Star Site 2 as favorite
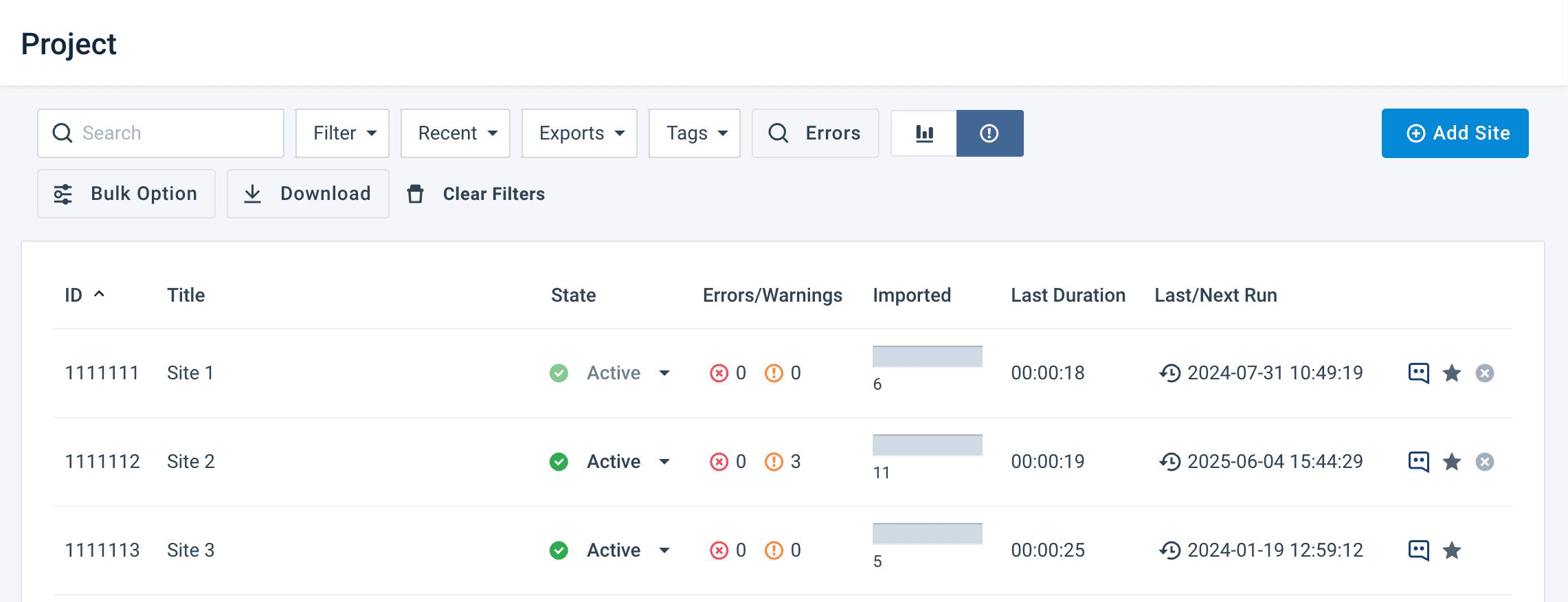The image size is (1568, 602). [x=1451, y=462]
